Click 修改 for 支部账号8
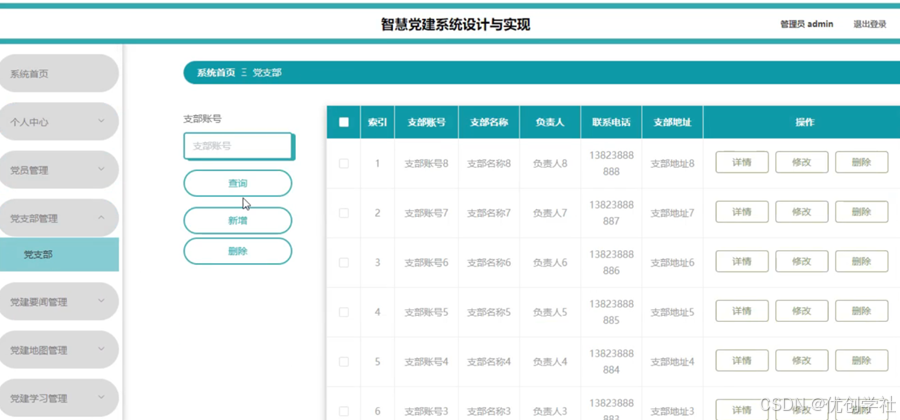This screenshot has height=420, width=900. (802, 162)
